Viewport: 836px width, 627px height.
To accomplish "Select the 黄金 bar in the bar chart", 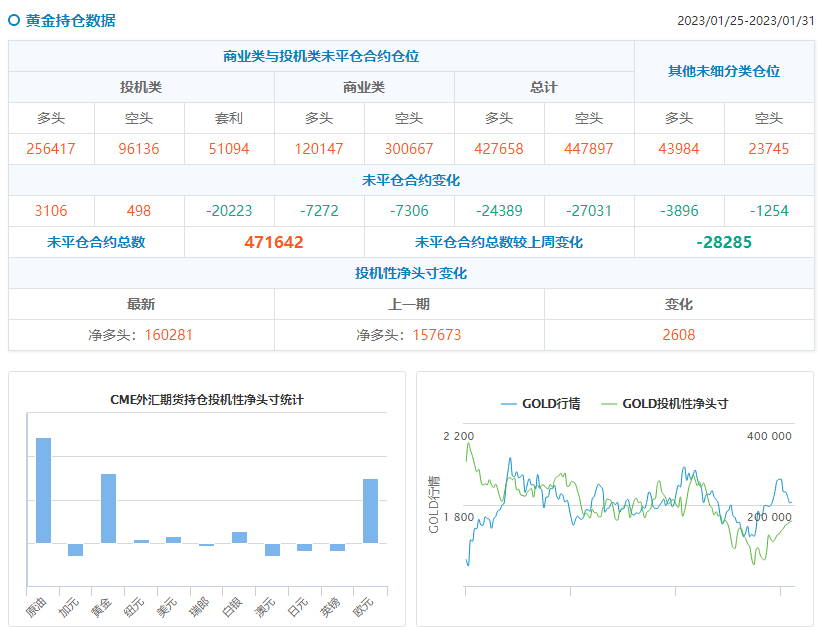I will 108,508.
